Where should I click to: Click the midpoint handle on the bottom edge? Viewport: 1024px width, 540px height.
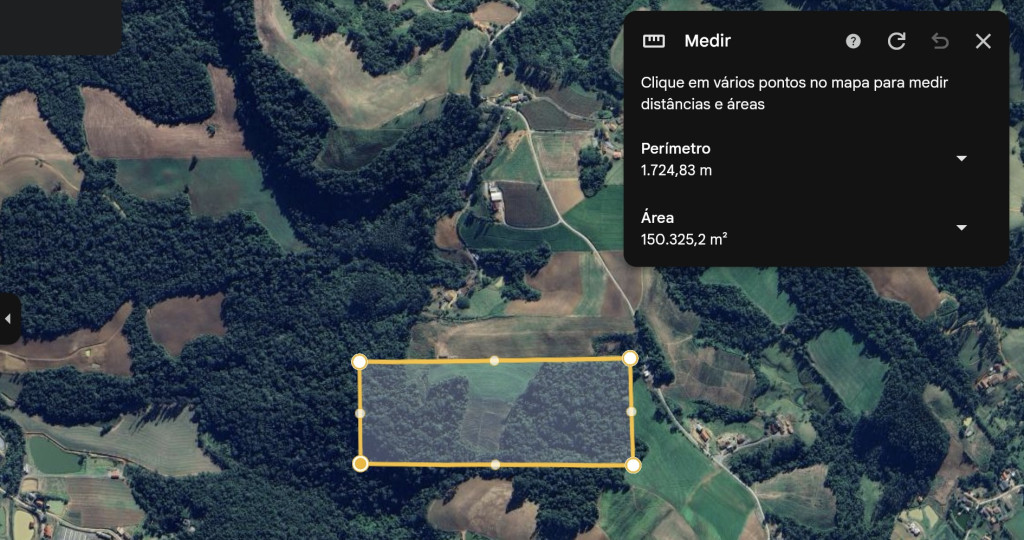coord(495,464)
